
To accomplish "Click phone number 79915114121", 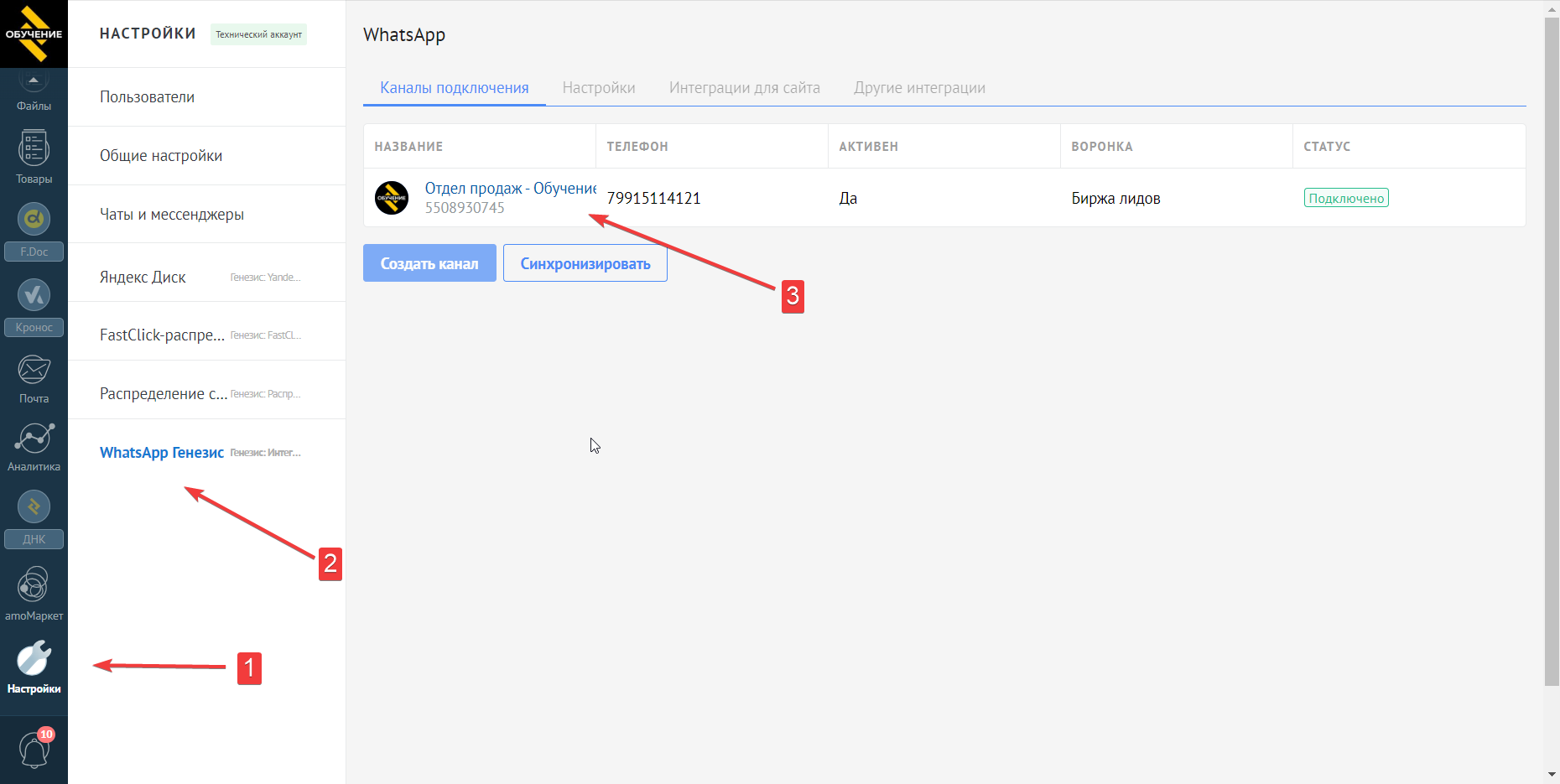I will [653, 198].
